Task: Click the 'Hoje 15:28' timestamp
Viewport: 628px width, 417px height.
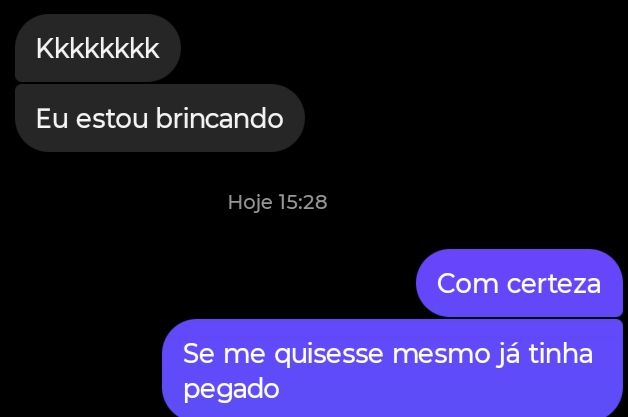Action: pyautogui.click(x=278, y=202)
